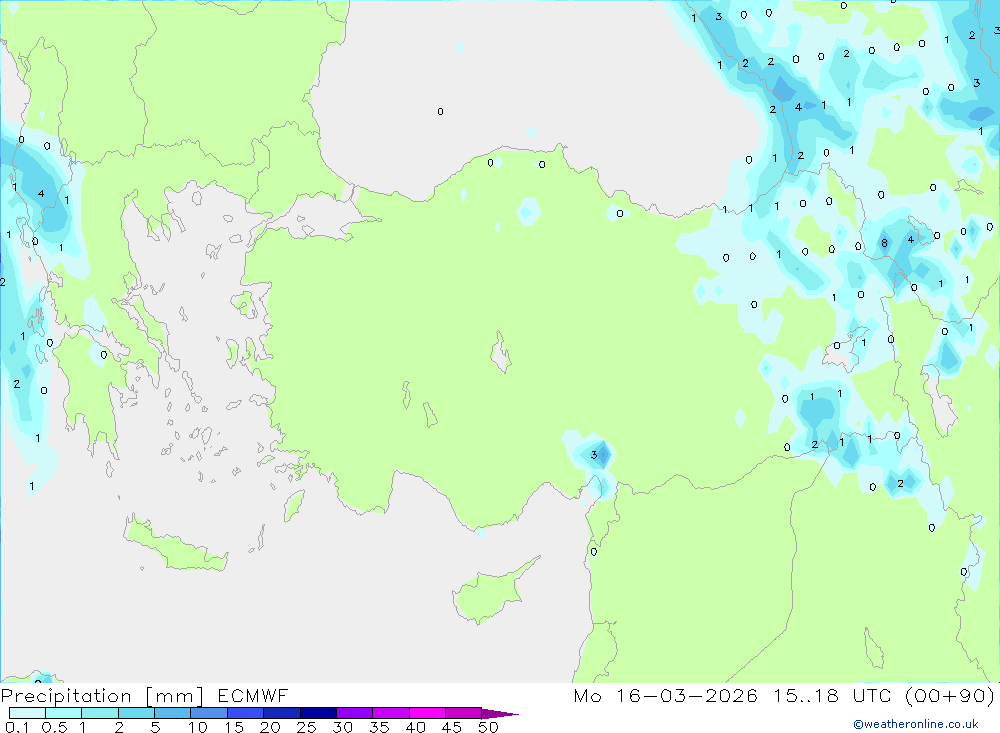Pick the 25–30 mm dark blue swatch
The width and height of the screenshot is (1000, 733).
pyautogui.click(x=318, y=713)
